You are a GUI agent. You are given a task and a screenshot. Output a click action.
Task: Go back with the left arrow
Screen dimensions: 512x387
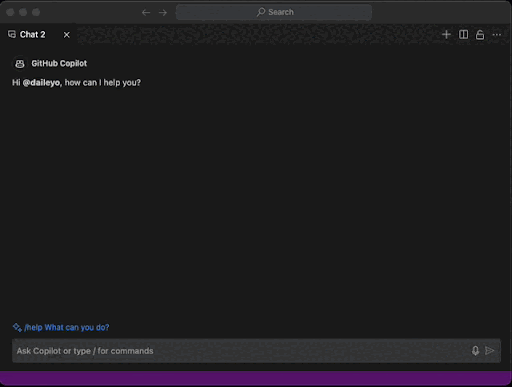146,13
